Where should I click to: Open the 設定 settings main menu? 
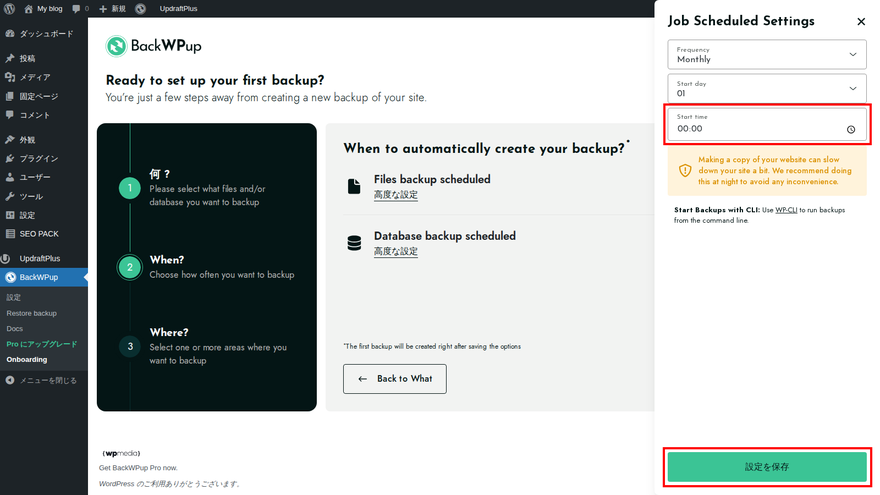pyautogui.click(x=44, y=215)
